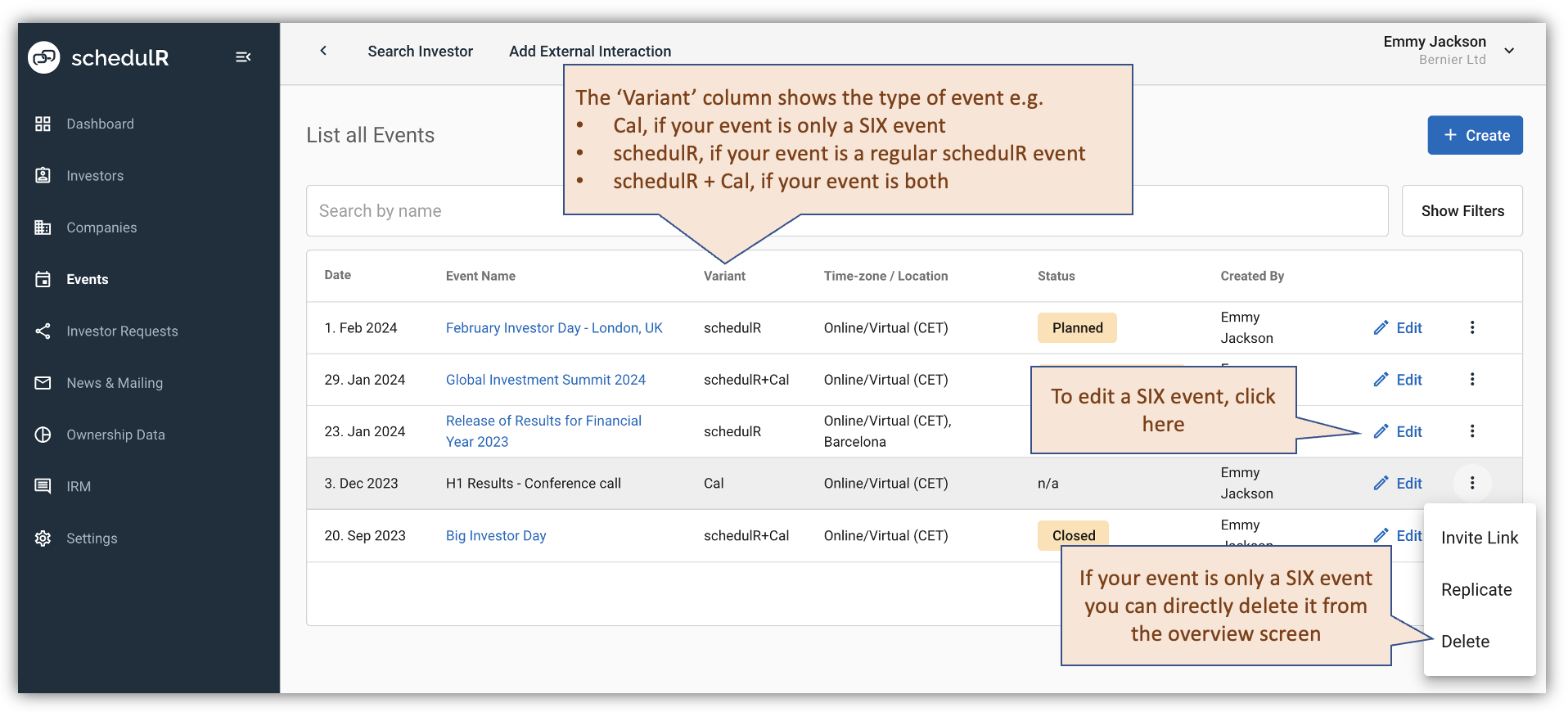
Task: Click the Date column header
Action: coord(338,275)
